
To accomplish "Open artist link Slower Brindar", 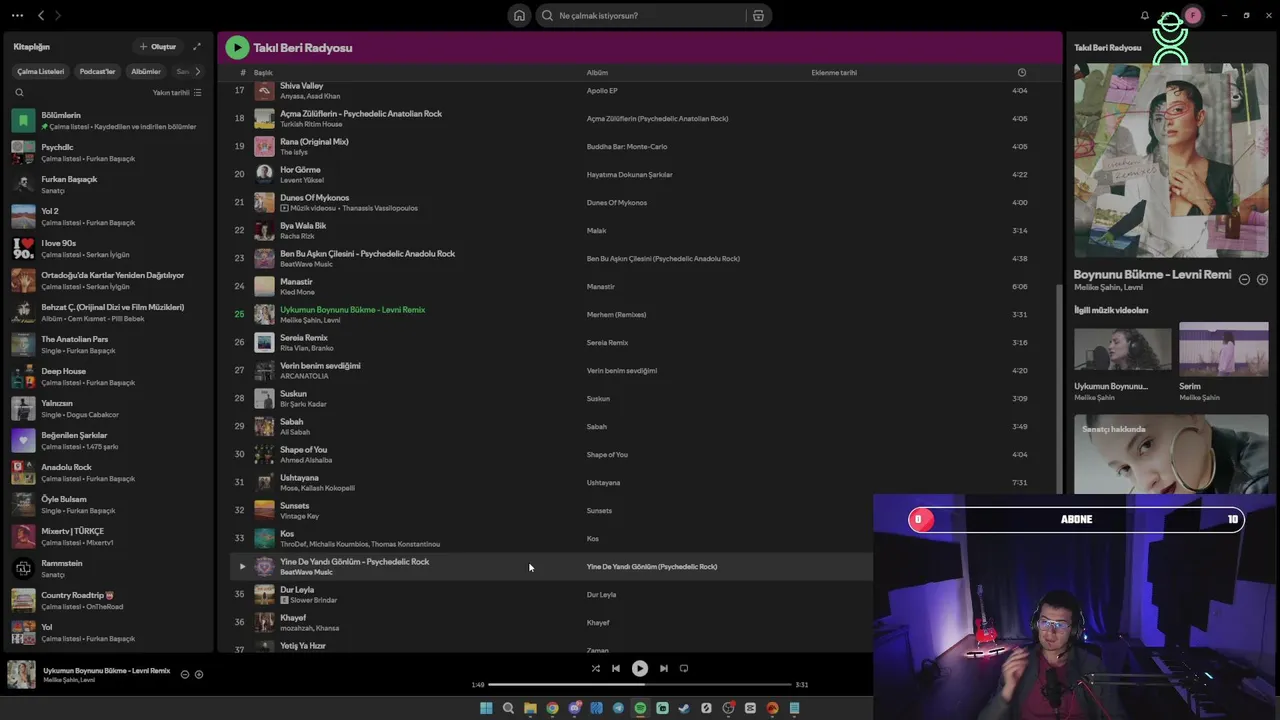I will pos(313,600).
